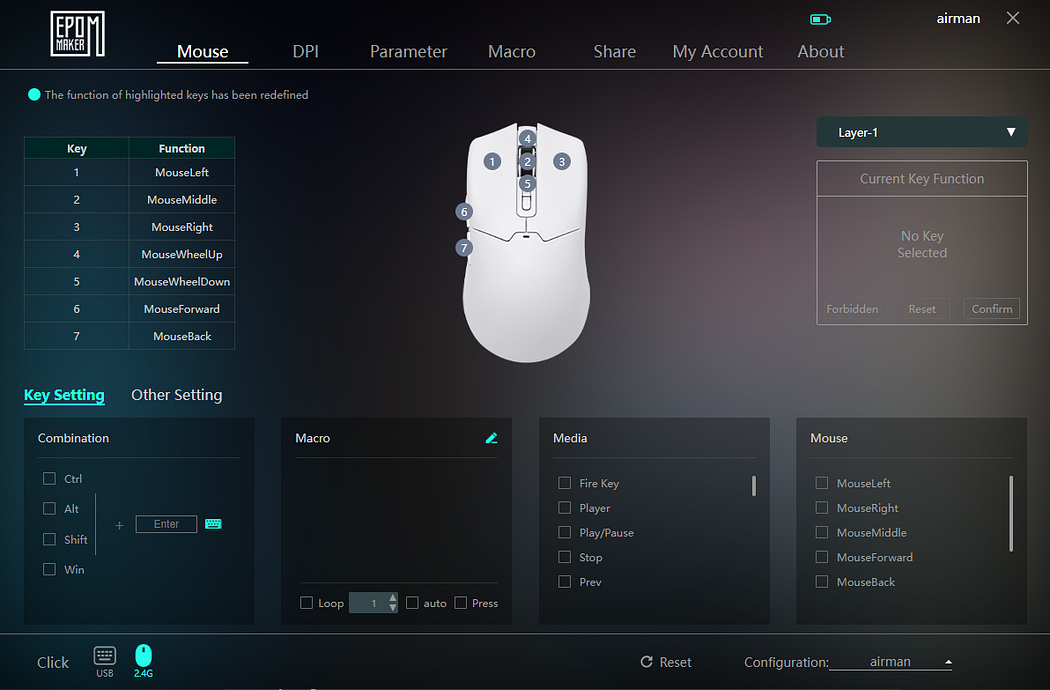Check the MouseForward function option
The width and height of the screenshot is (1050, 690).
click(822, 557)
